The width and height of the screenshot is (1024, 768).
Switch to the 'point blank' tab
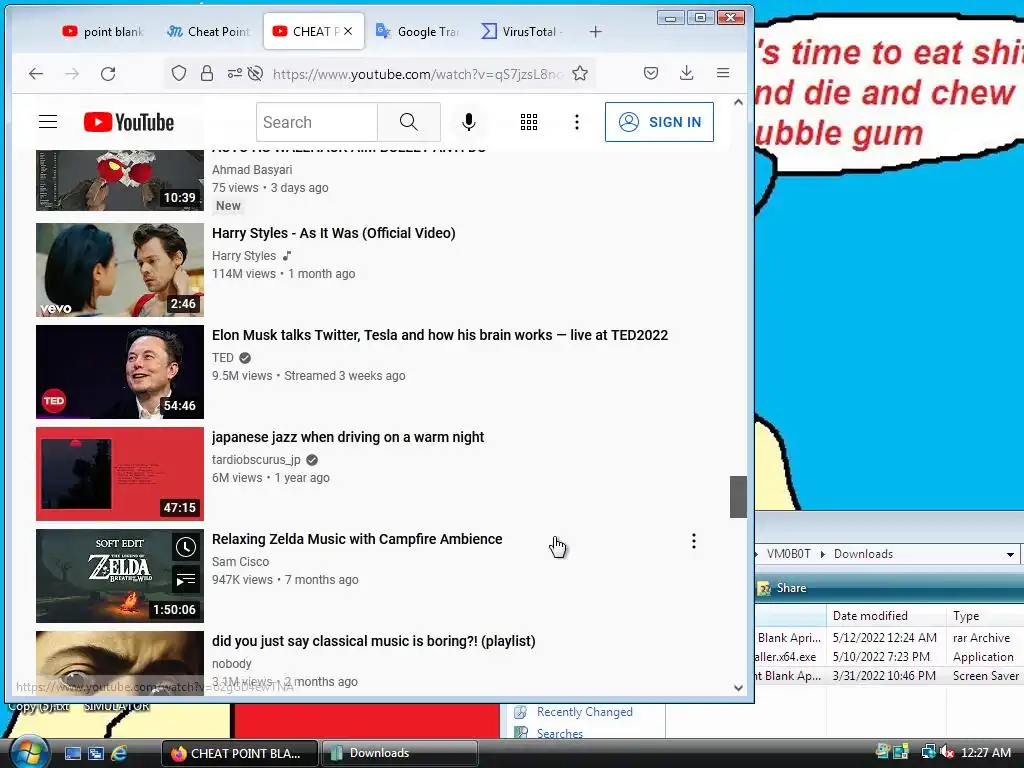point(103,31)
